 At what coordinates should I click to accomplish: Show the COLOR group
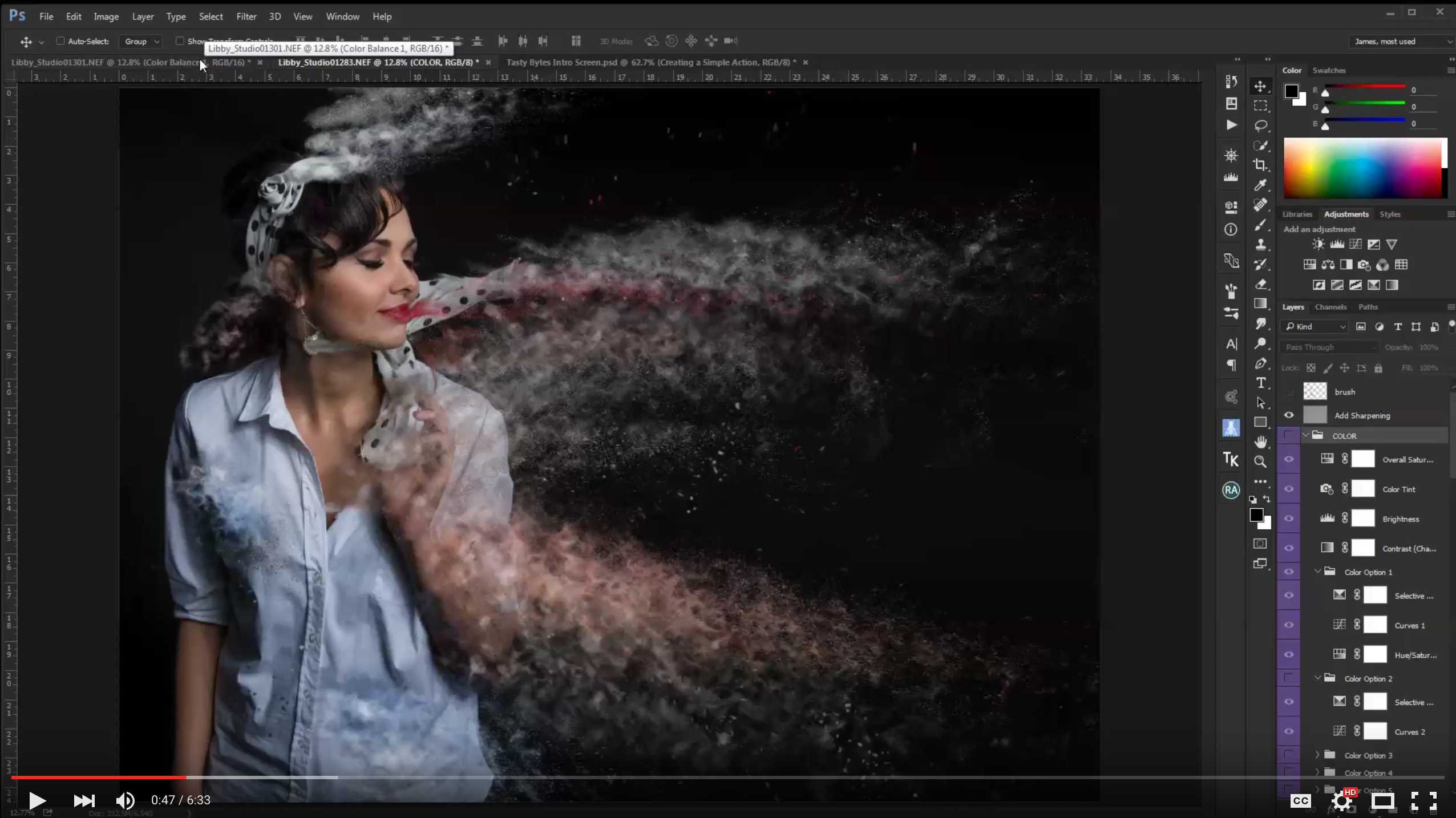point(1288,436)
